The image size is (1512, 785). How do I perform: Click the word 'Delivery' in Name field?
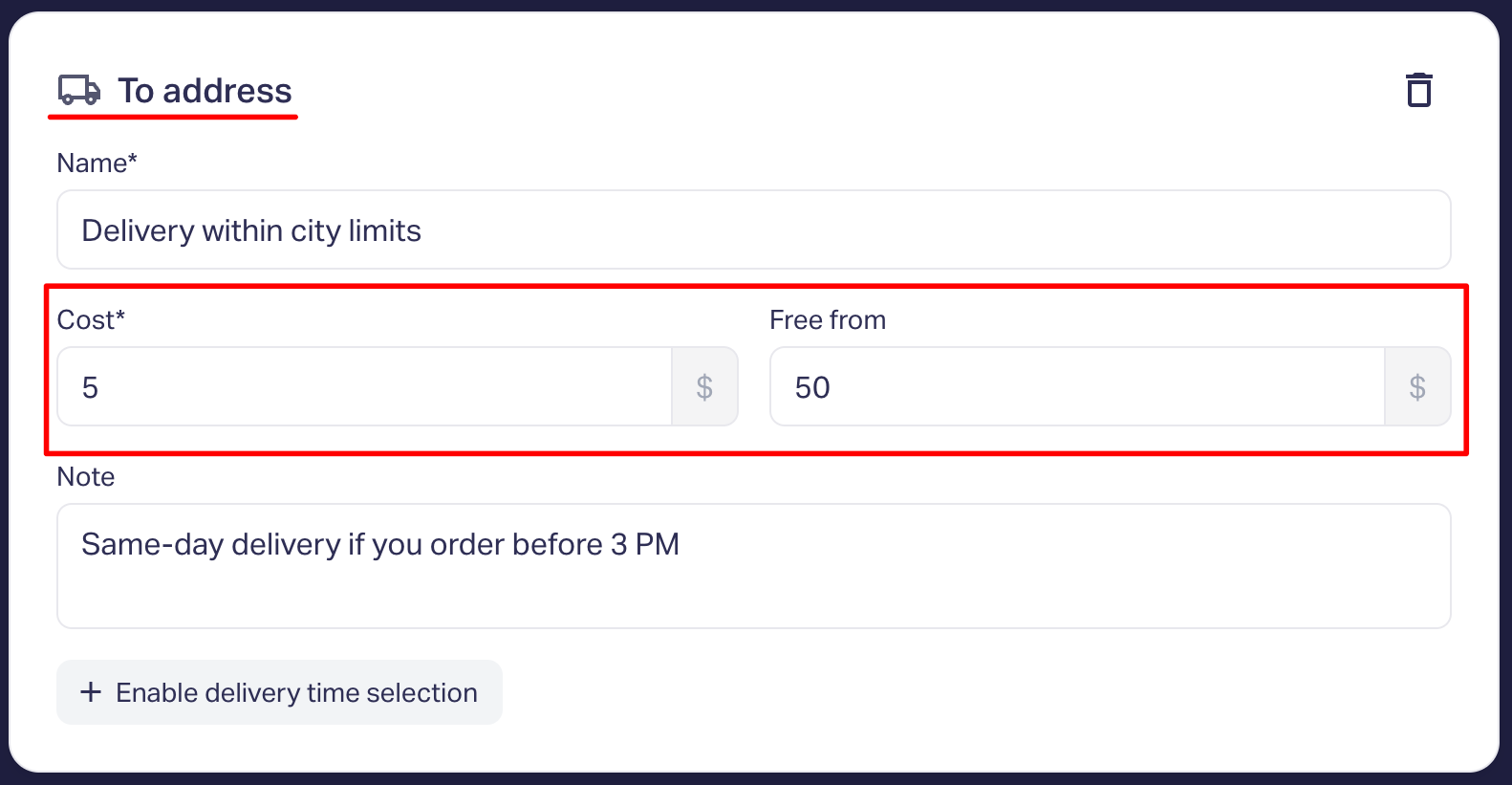click(x=139, y=230)
